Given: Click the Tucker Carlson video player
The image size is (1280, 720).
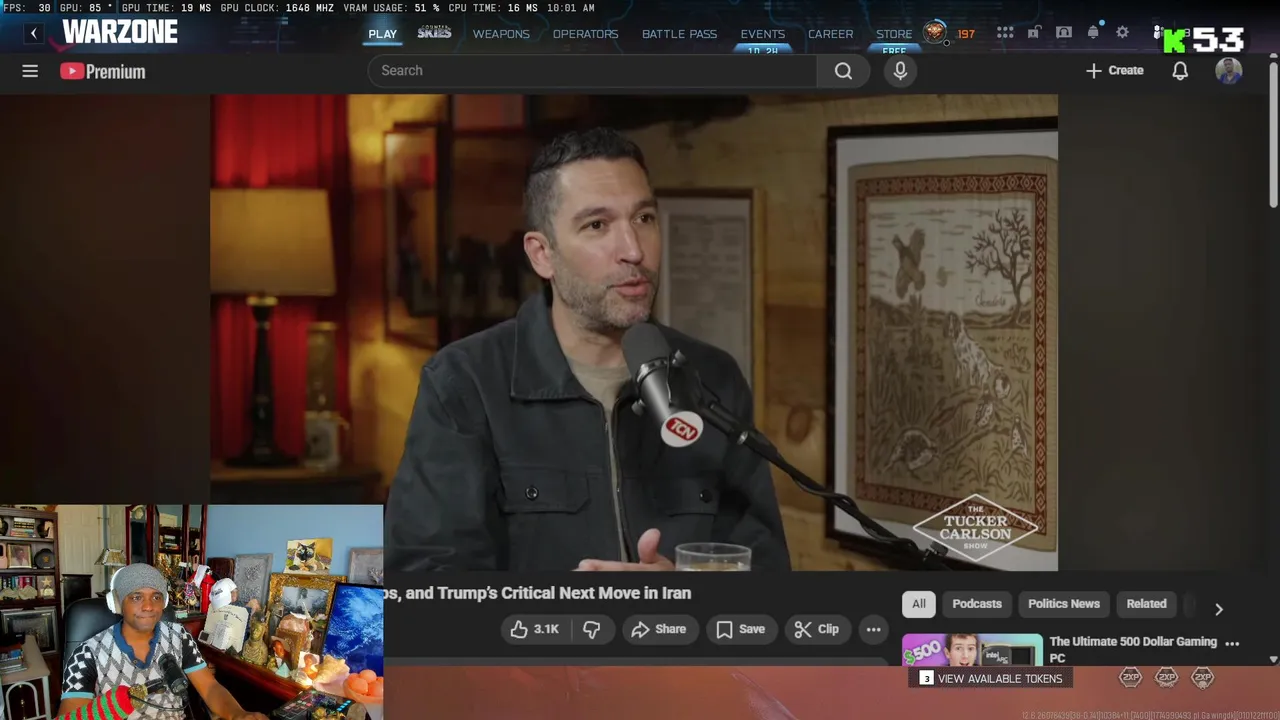Looking at the screenshot, I should pyautogui.click(x=634, y=332).
